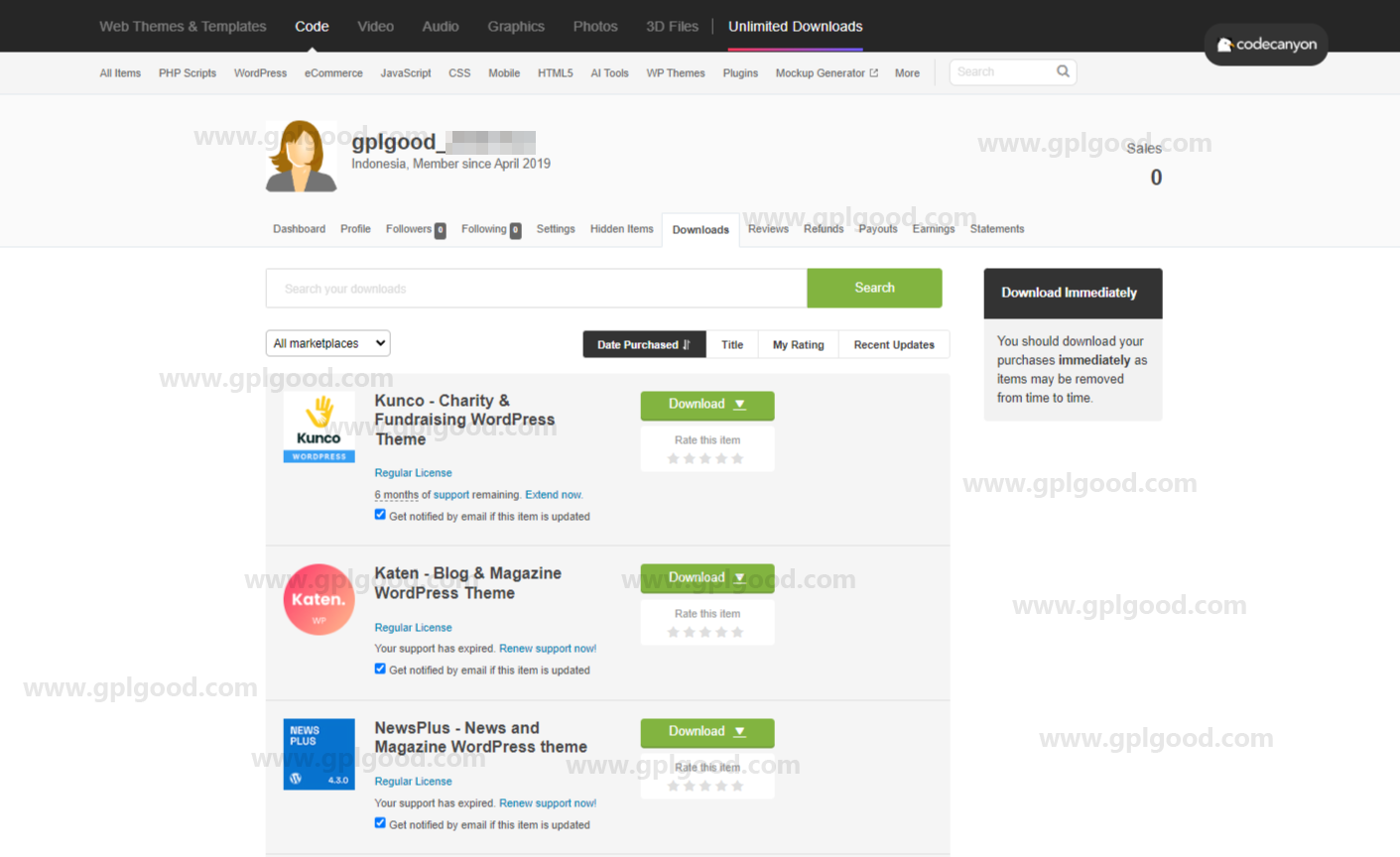Click the gplgood user avatar
Image resolution: width=1400 pixels, height=857 pixels.
tap(302, 156)
